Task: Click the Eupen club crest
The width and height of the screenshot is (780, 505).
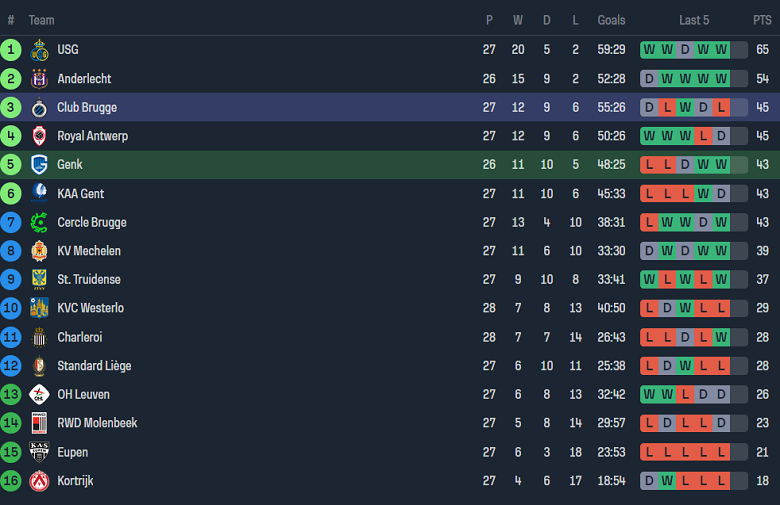Action: (x=40, y=452)
